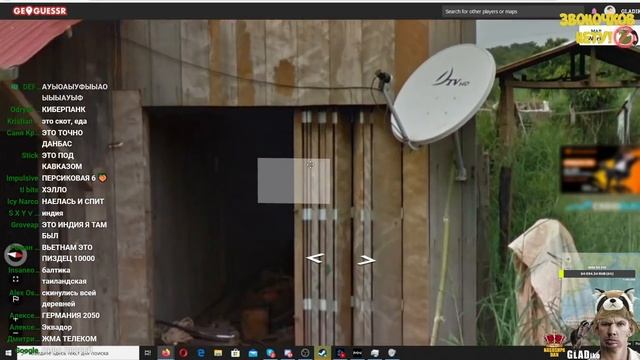Move along street using left arrow
640x360 pixels.
[x=315, y=258]
